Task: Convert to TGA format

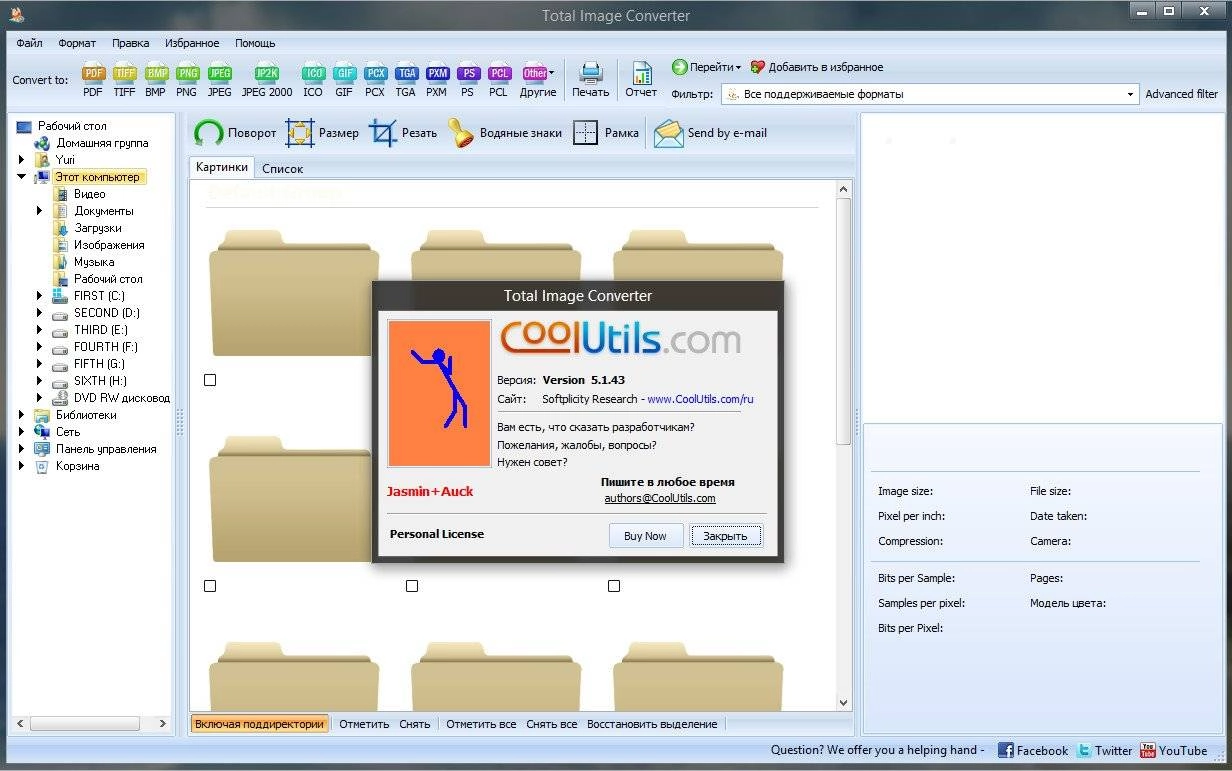Action: point(405,80)
